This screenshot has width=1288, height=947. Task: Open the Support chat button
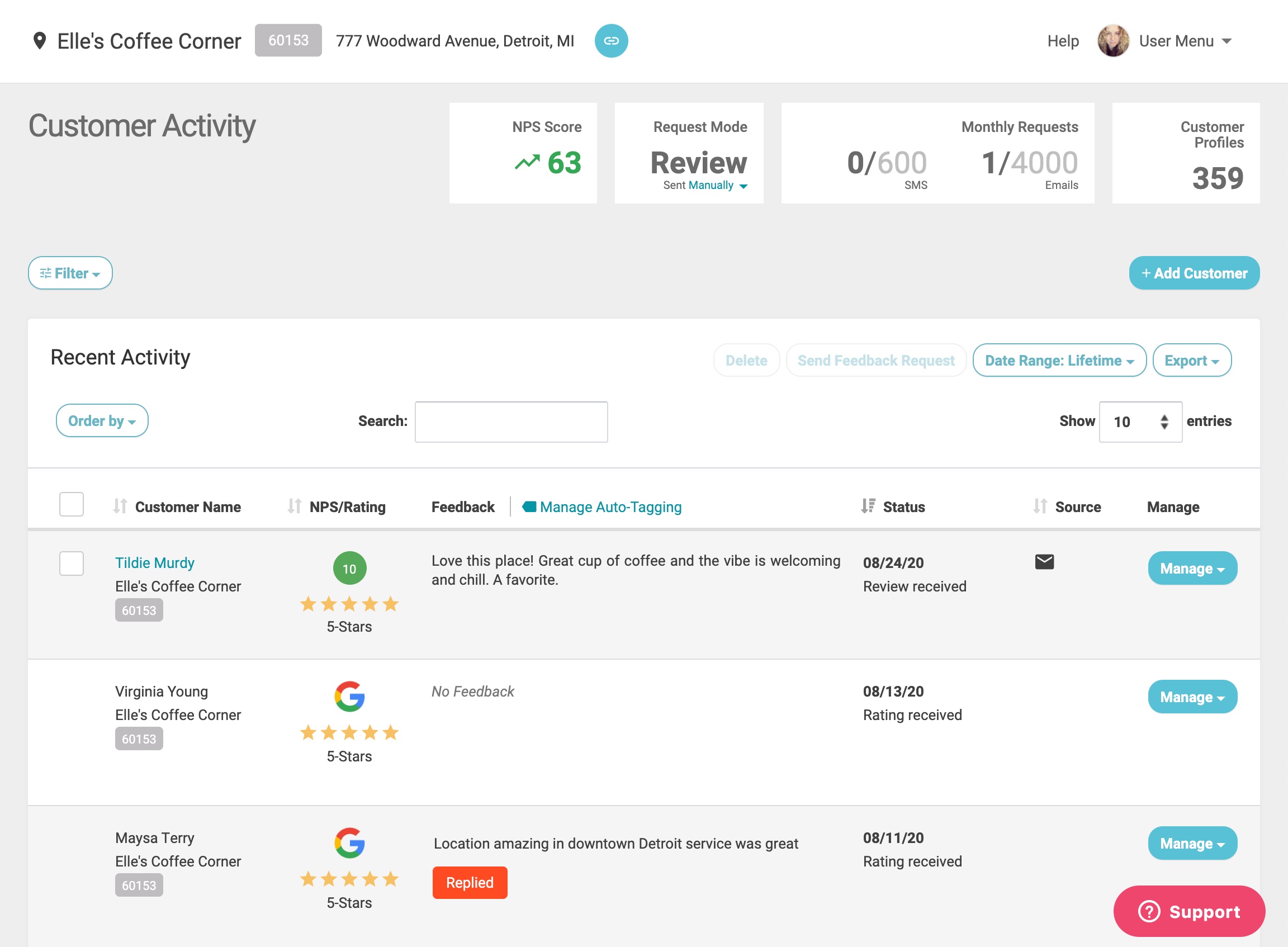click(x=1189, y=911)
